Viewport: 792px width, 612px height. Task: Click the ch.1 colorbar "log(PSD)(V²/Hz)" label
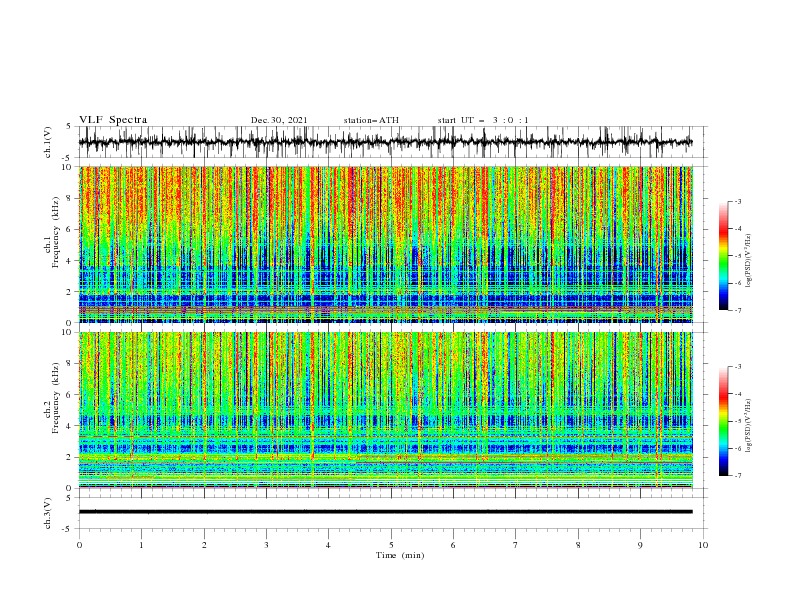[749, 261]
